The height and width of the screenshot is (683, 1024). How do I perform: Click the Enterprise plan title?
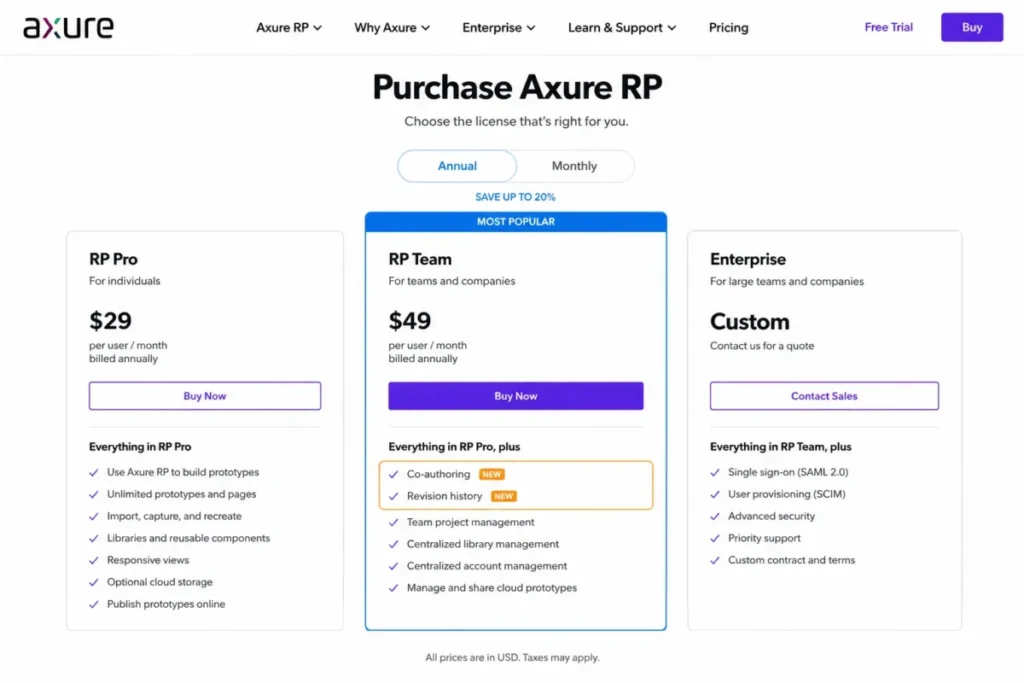pos(748,259)
